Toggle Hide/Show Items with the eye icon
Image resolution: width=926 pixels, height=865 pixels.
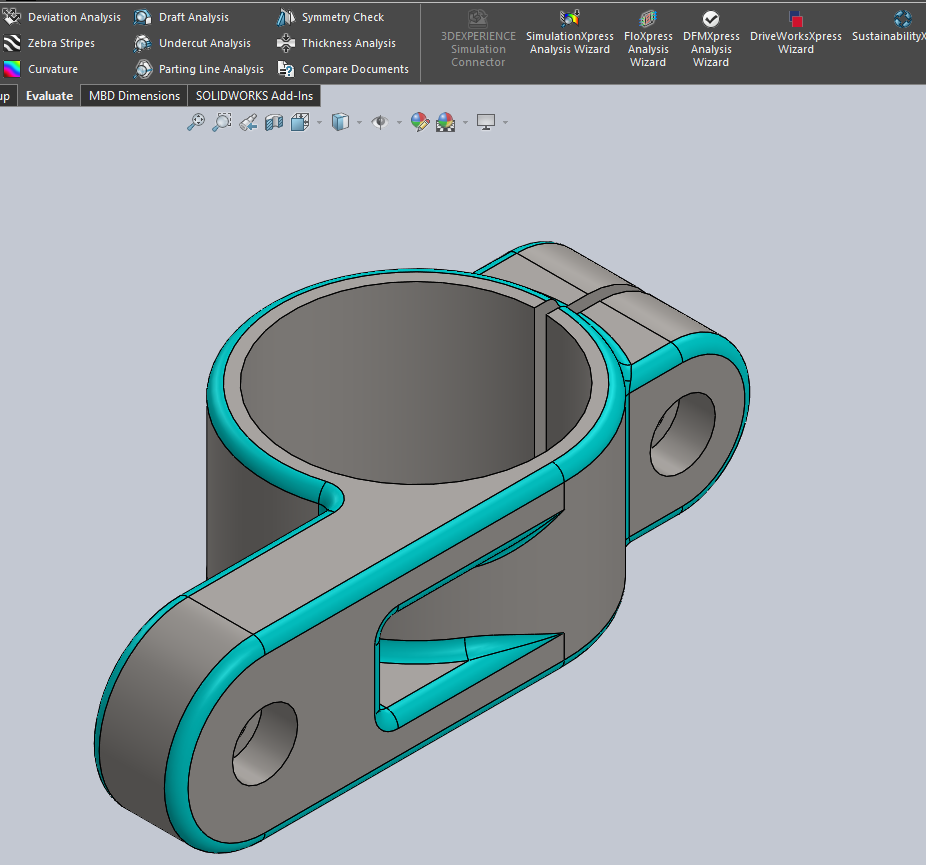[380, 121]
